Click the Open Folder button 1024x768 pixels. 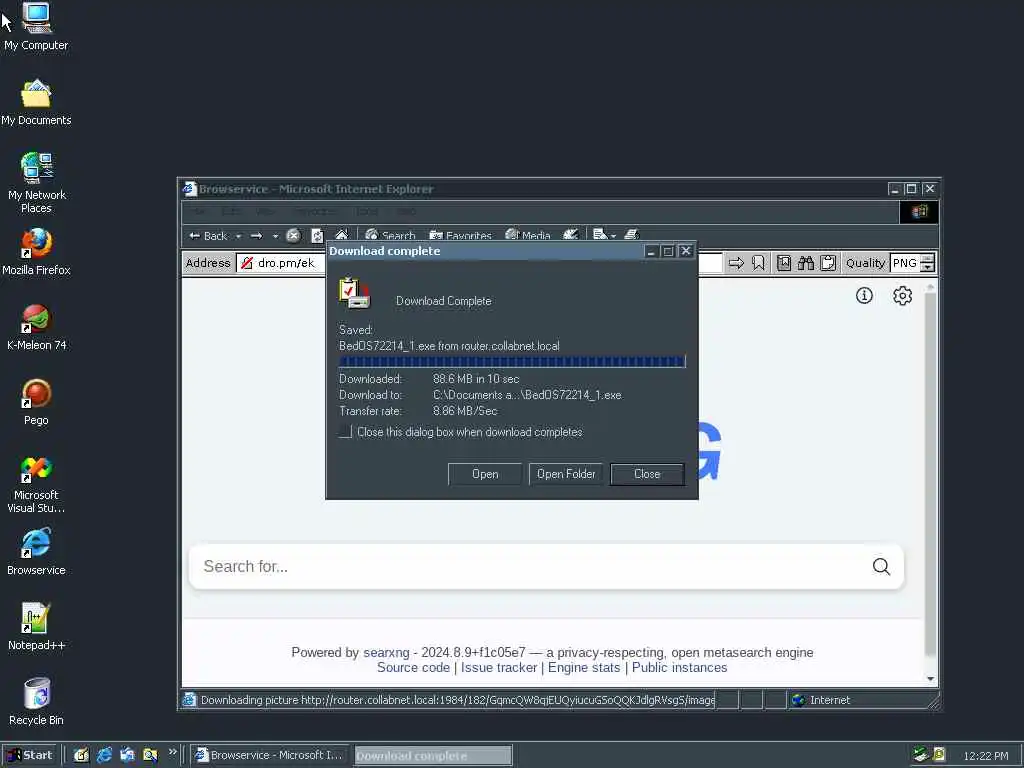click(566, 474)
